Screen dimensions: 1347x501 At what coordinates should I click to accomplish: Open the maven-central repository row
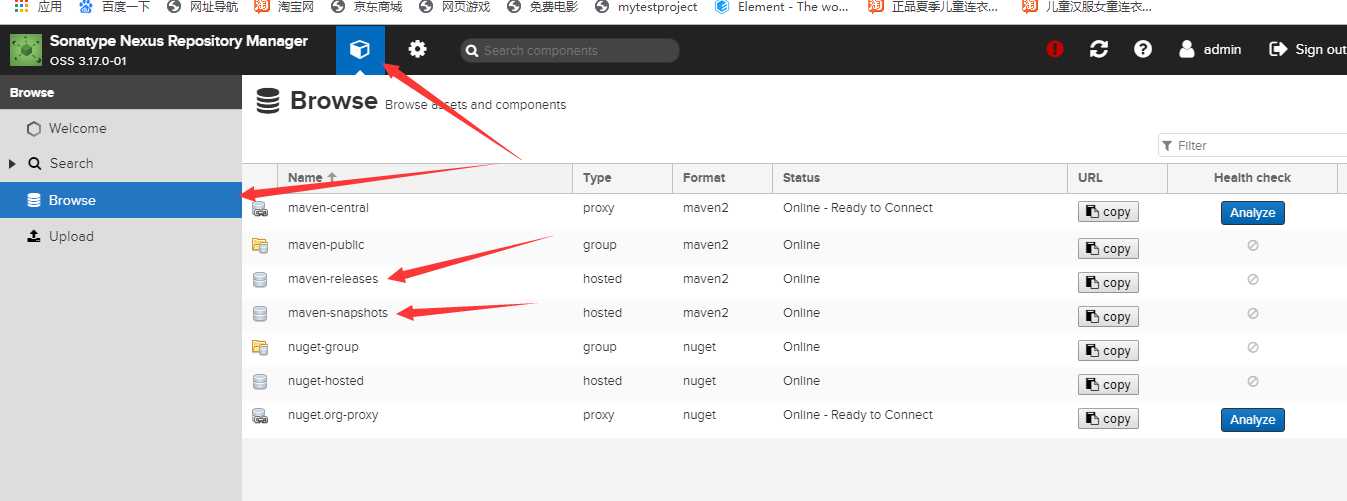coord(794,210)
